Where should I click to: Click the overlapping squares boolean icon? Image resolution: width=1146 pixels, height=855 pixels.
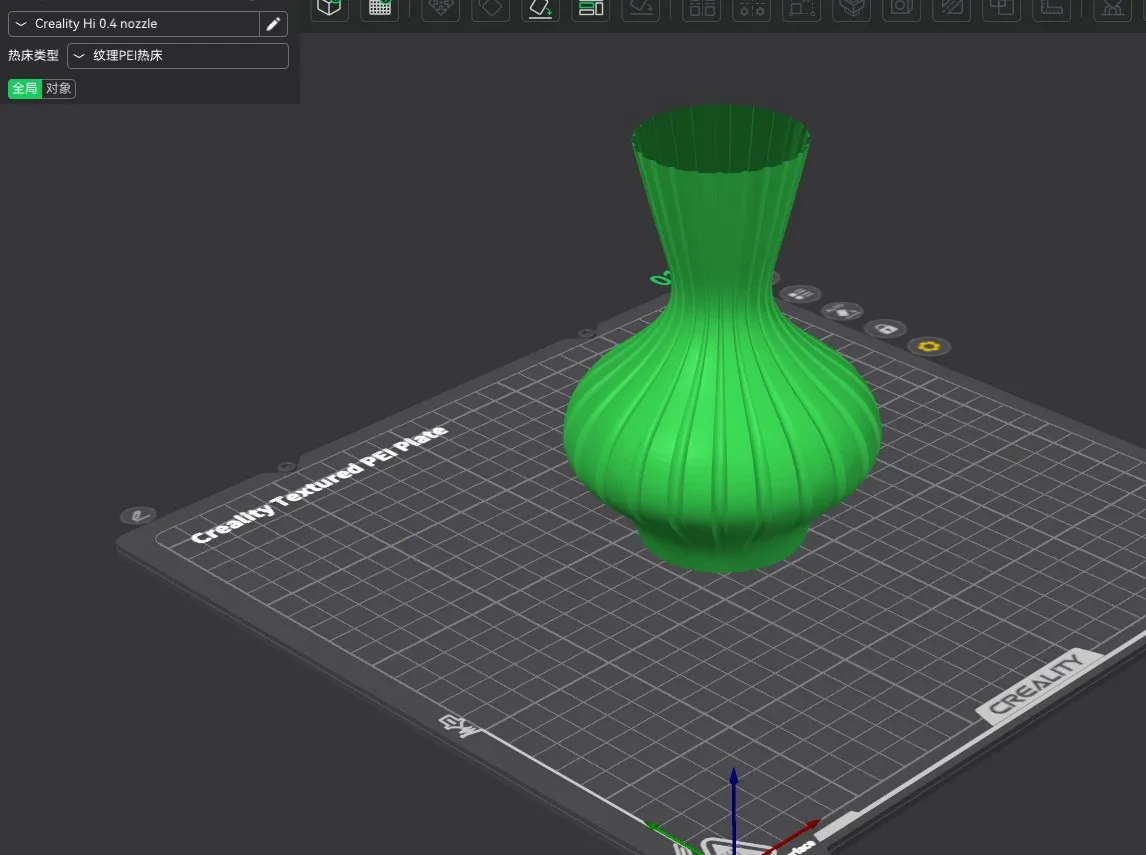pyautogui.click(x=1001, y=8)
